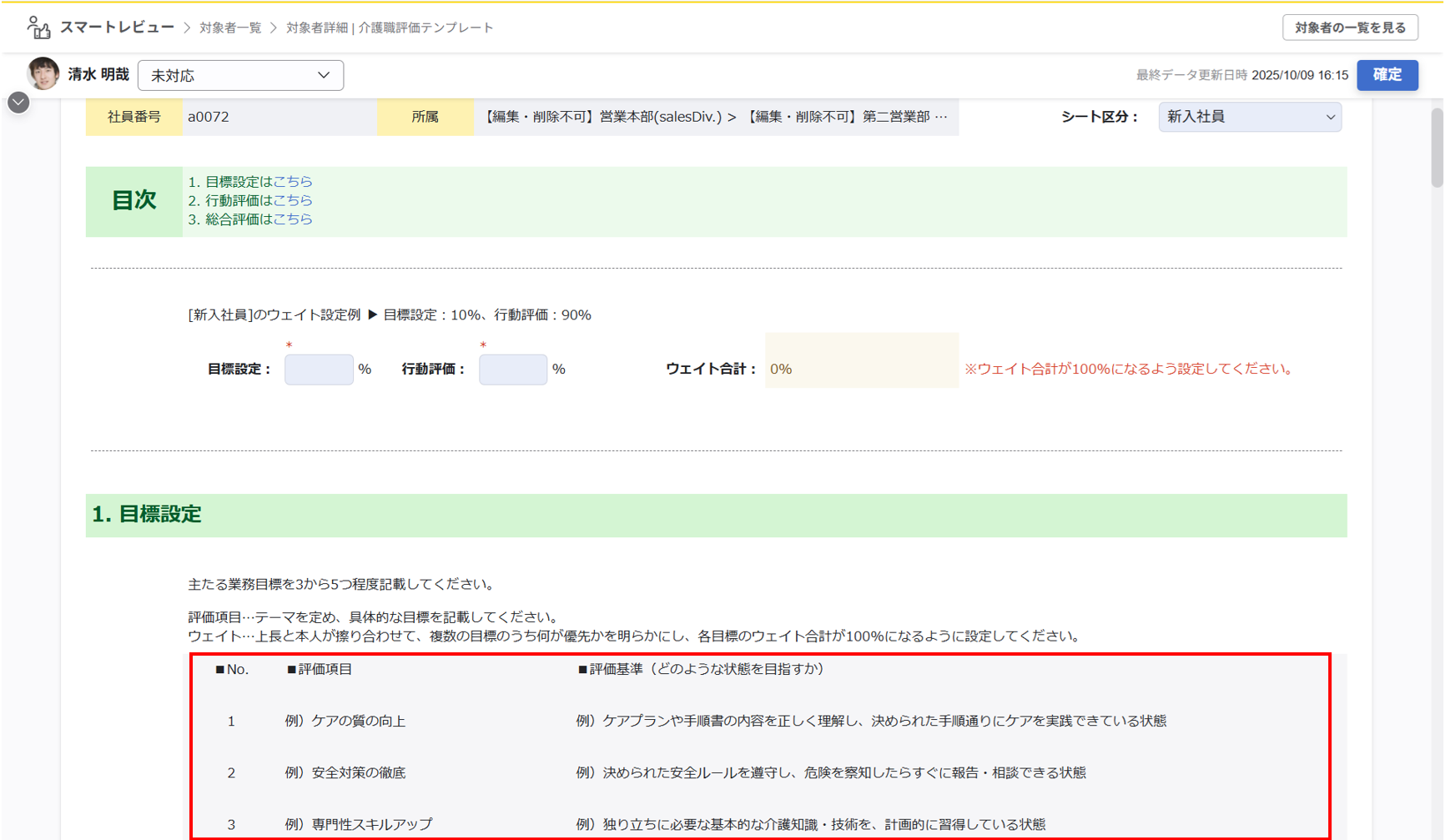Viewport: 1445px width, 840px height.
Task: Collapse the header with the round chevron icon
Action: pyautogui.click(x=18, y=103)
